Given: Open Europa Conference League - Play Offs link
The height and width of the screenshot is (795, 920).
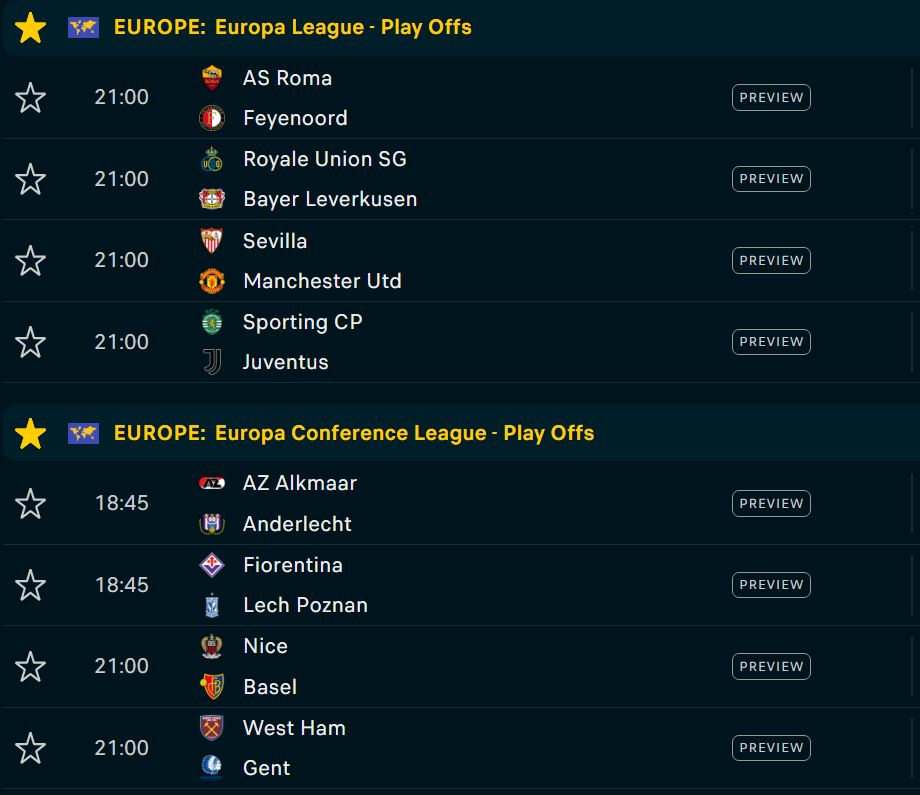Looking at the screenshot, I should pos(404,433).
